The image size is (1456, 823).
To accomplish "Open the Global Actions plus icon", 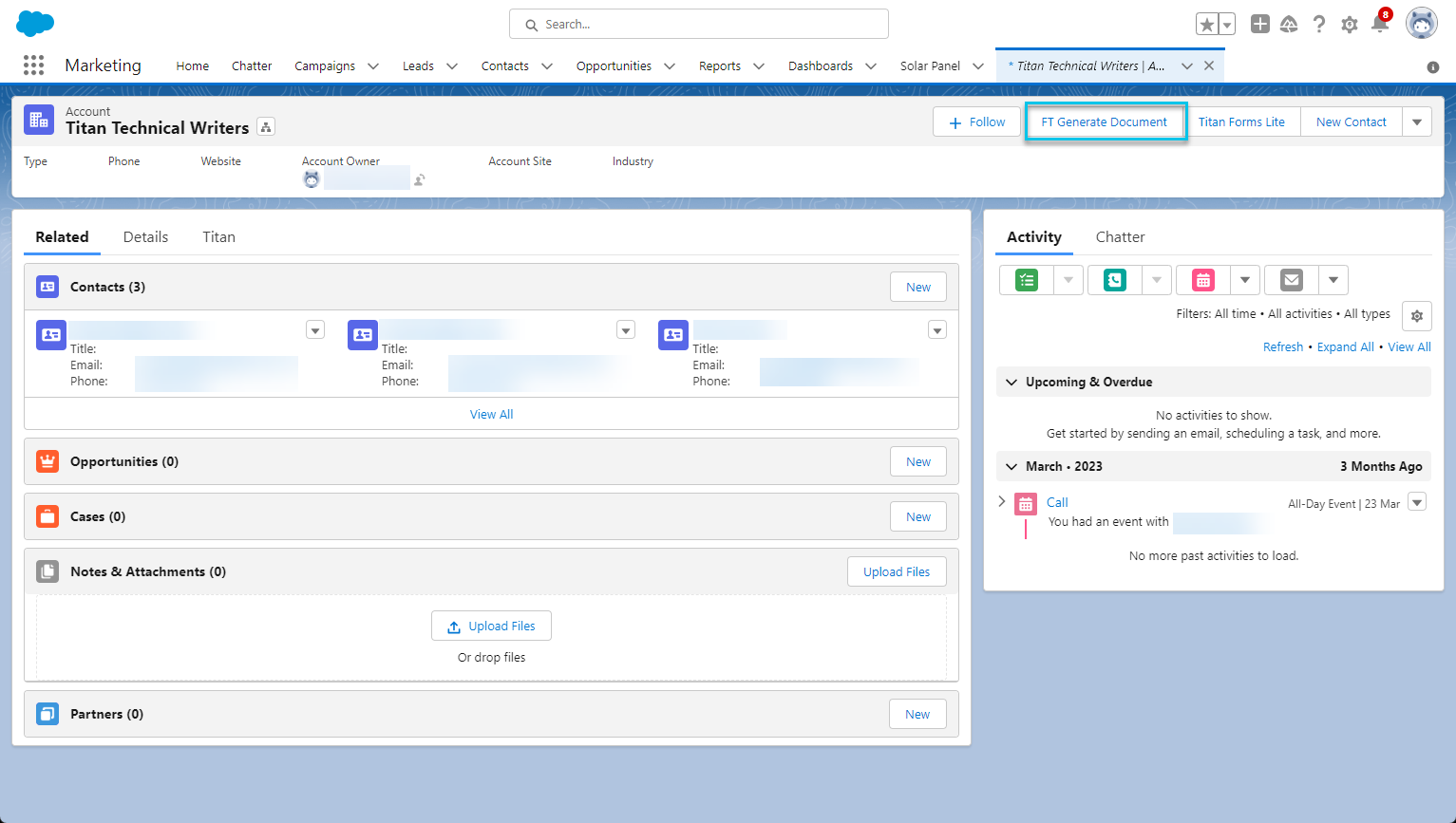I will (1260, 25).
